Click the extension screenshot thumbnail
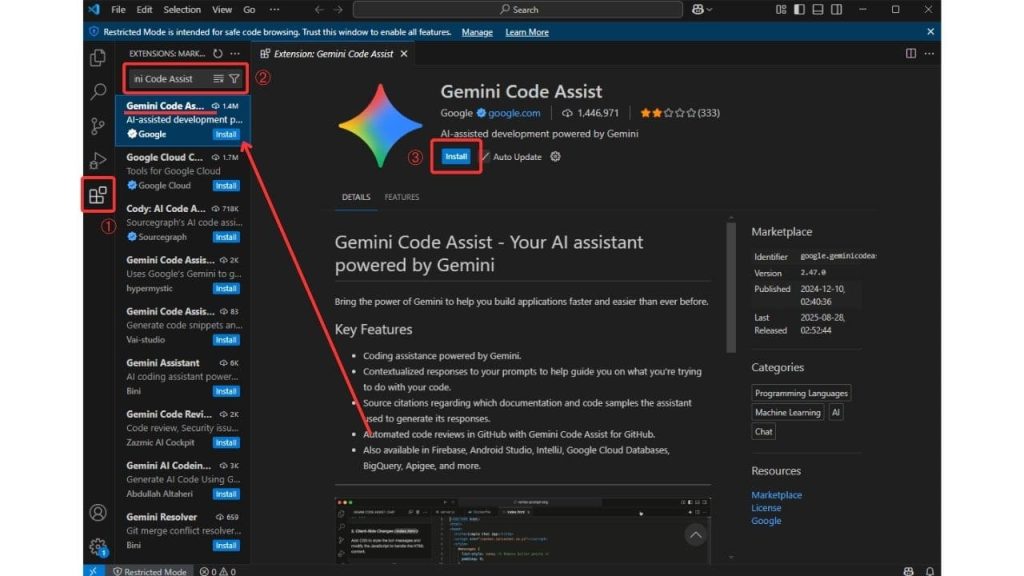 point(522,530)
